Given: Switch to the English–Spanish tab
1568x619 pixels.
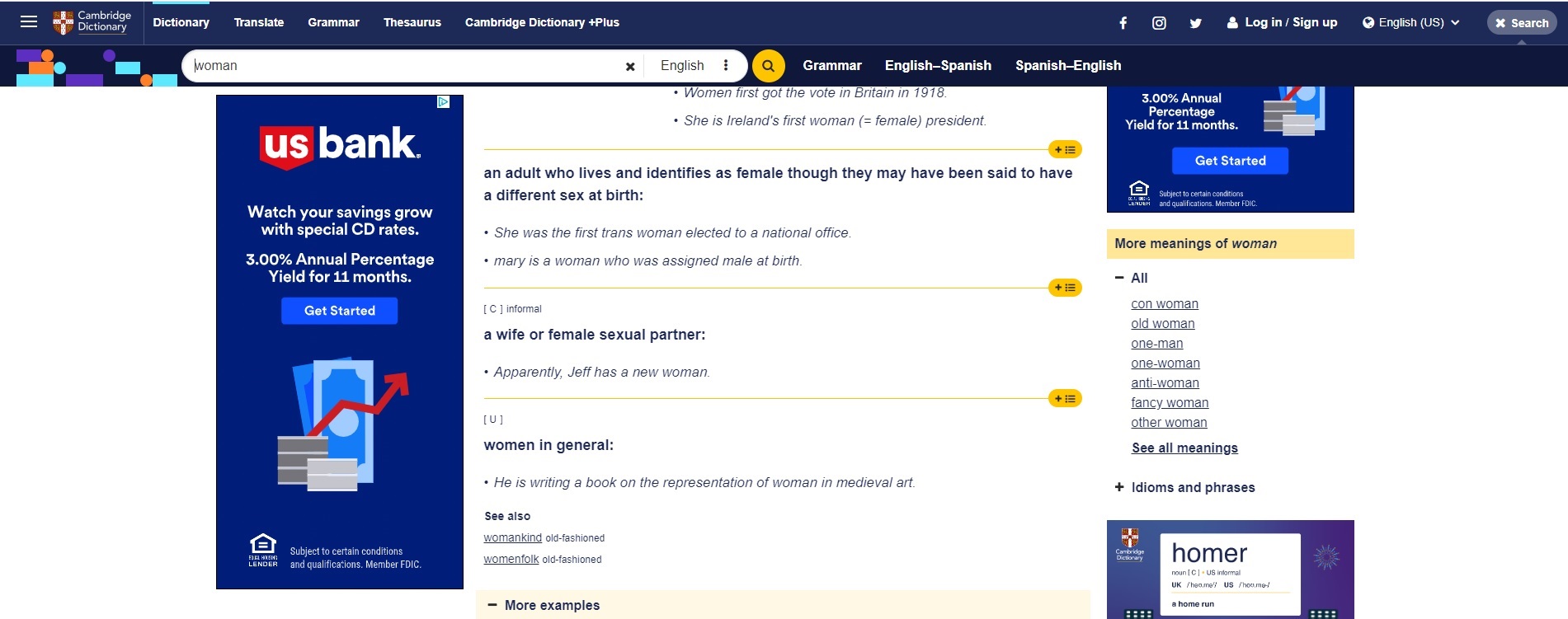Looking at the screenshot, I should pos(938,65).
